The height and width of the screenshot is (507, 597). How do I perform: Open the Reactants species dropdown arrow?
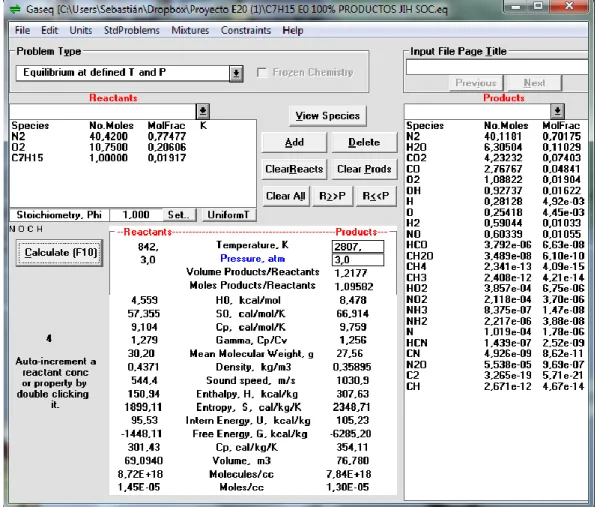click(203, 111)
